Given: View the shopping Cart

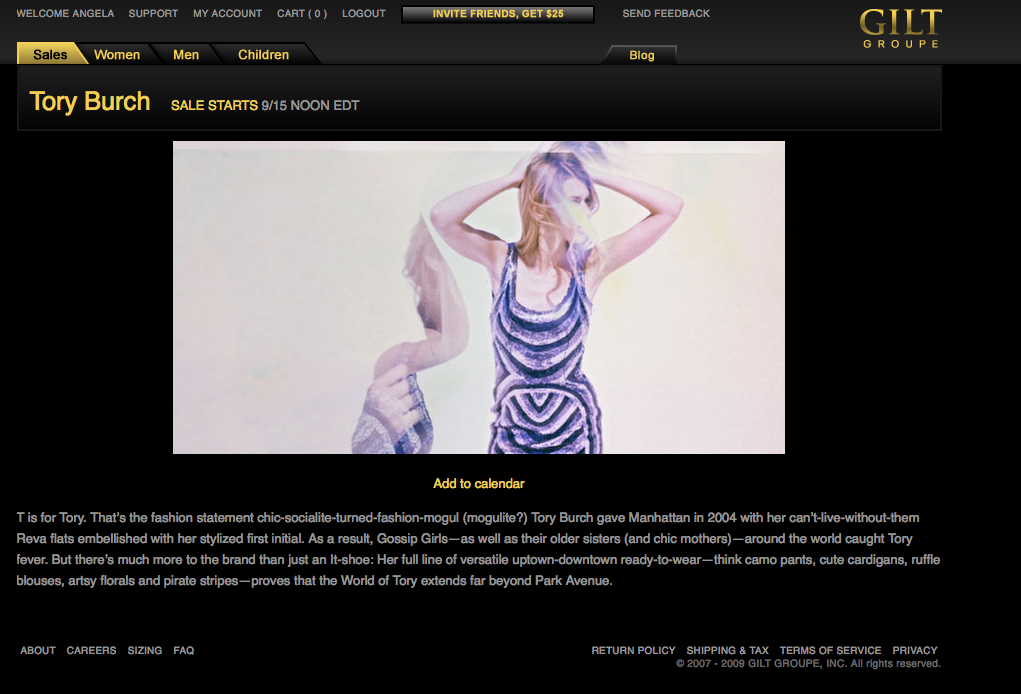Looking at the screenshot, I should (302, 14).
